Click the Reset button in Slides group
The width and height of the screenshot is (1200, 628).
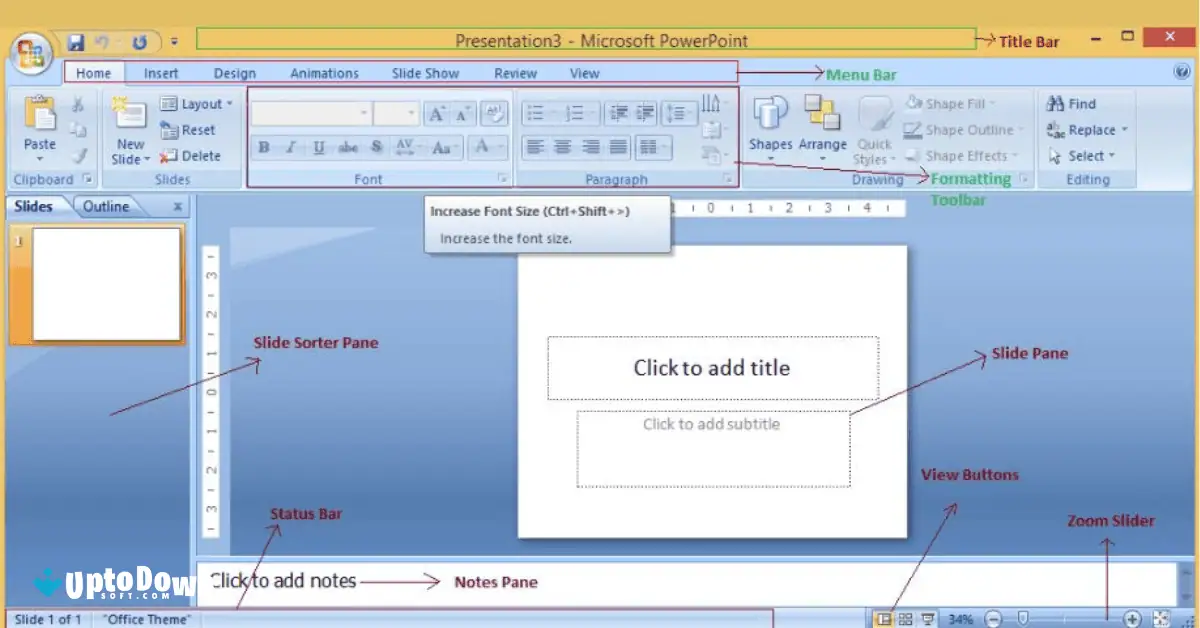click(x=197, y=129)
